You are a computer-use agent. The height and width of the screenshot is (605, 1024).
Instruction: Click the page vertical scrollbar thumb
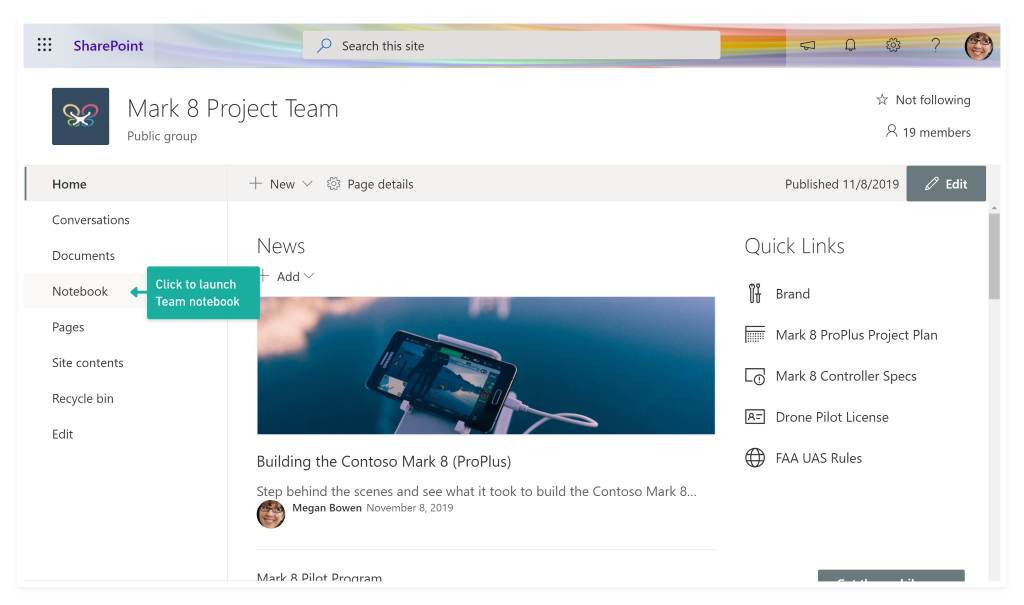pyautogui.click(x=994, y=256)
